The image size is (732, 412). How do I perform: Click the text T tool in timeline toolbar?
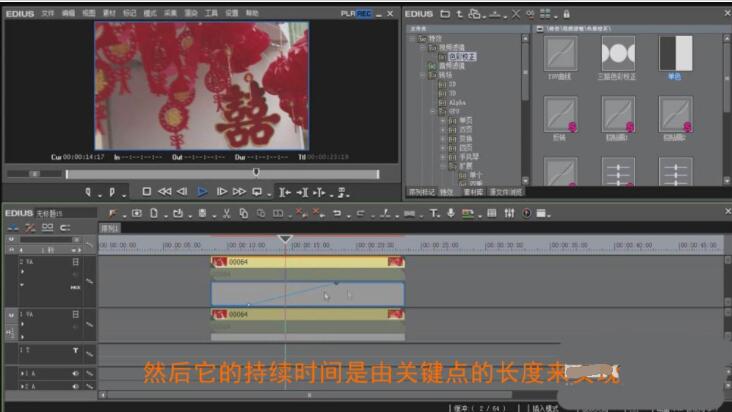point(434,213)
